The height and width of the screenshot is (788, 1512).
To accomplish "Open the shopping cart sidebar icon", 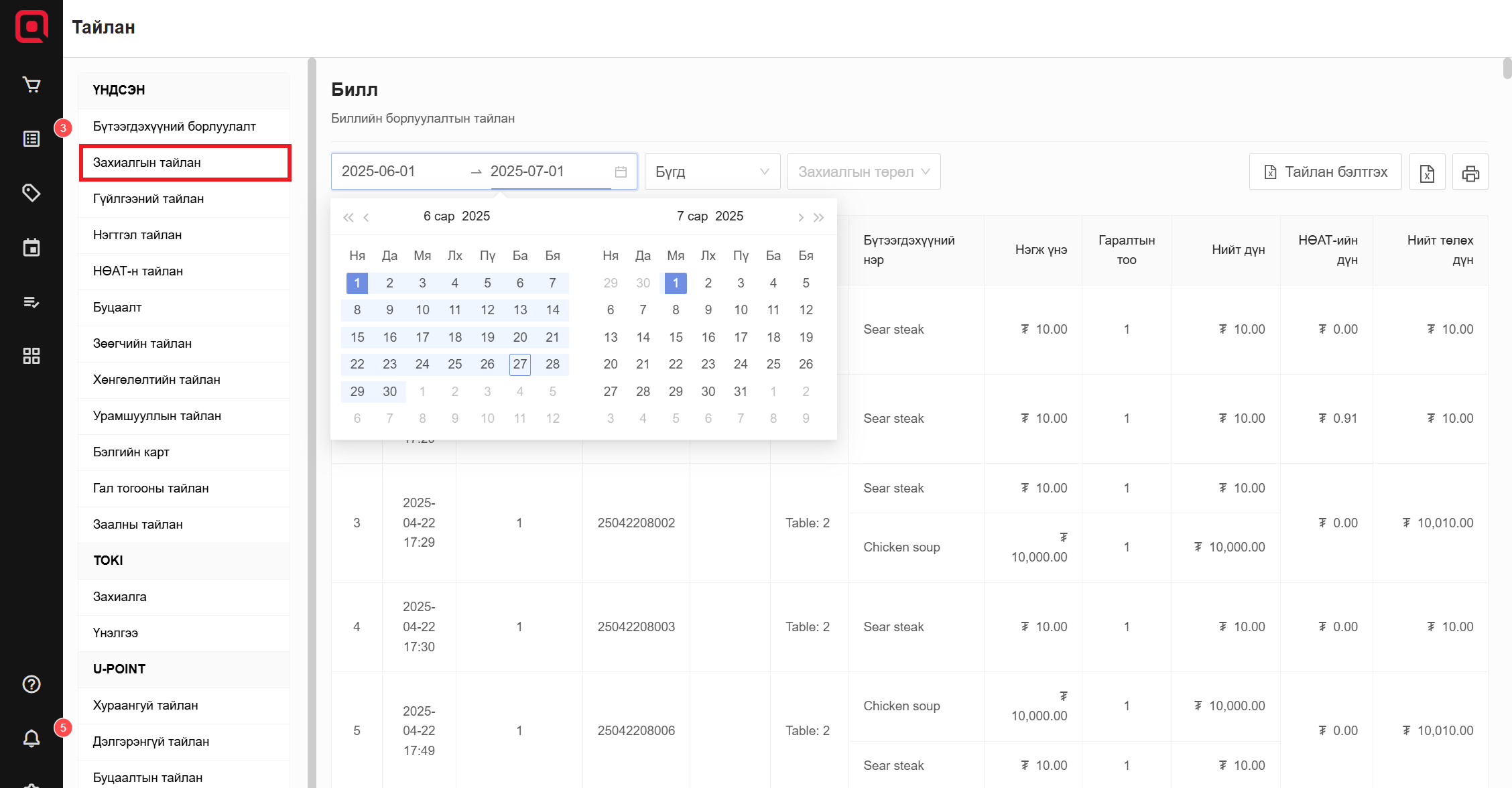I will click(x=31, y=84).
